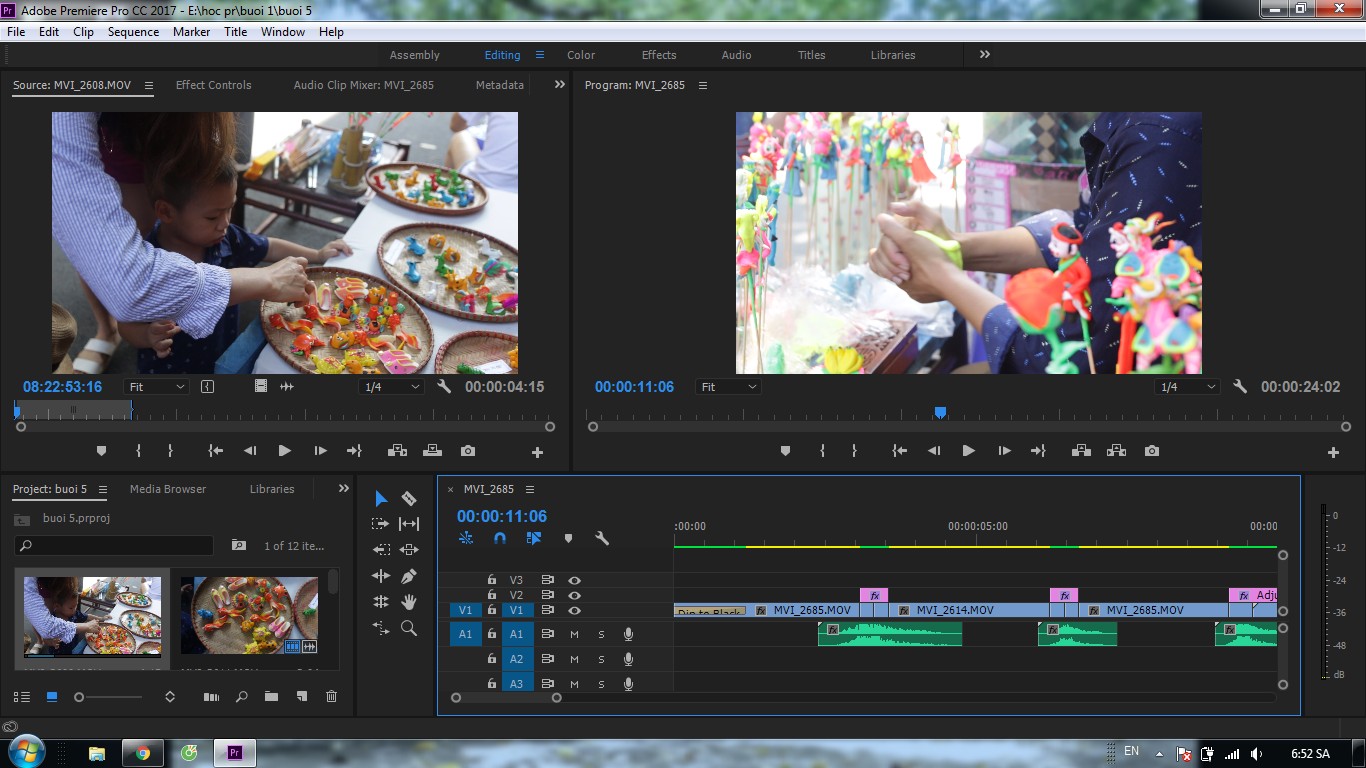Screen dimensions: 1366x768
Task: Open Google Chrome from the Windows taskbar
Action: coord(143,753)
